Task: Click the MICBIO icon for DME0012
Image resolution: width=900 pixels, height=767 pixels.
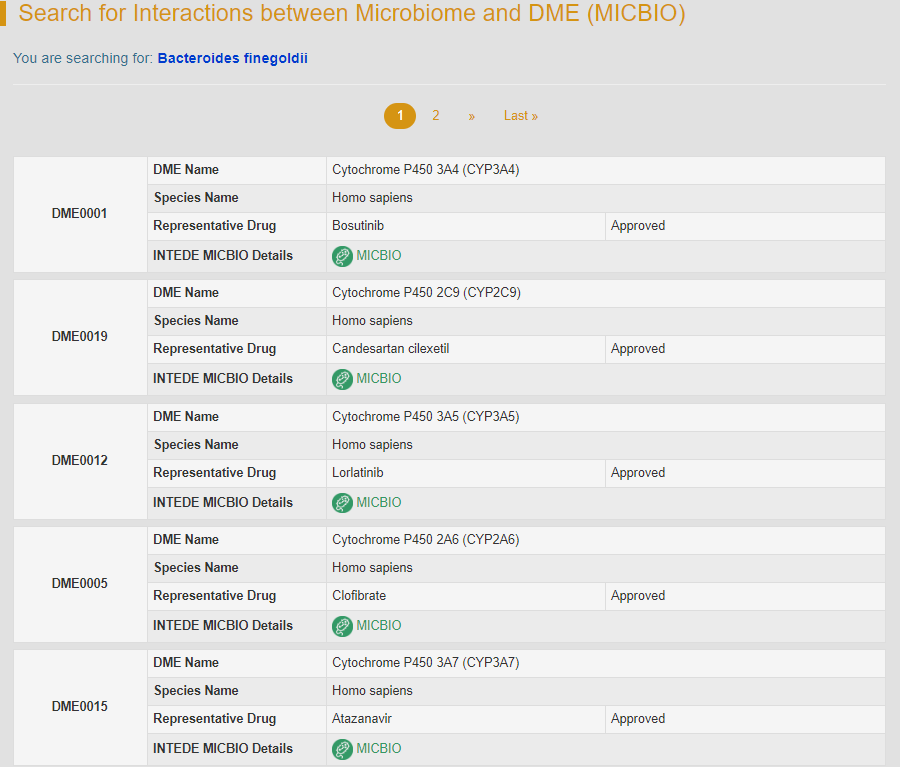Action: click(342, 503)
